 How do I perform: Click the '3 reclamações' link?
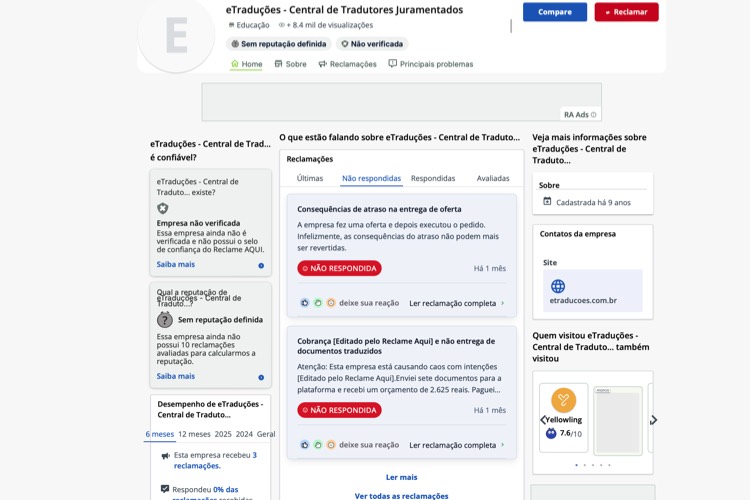(215, 460)
